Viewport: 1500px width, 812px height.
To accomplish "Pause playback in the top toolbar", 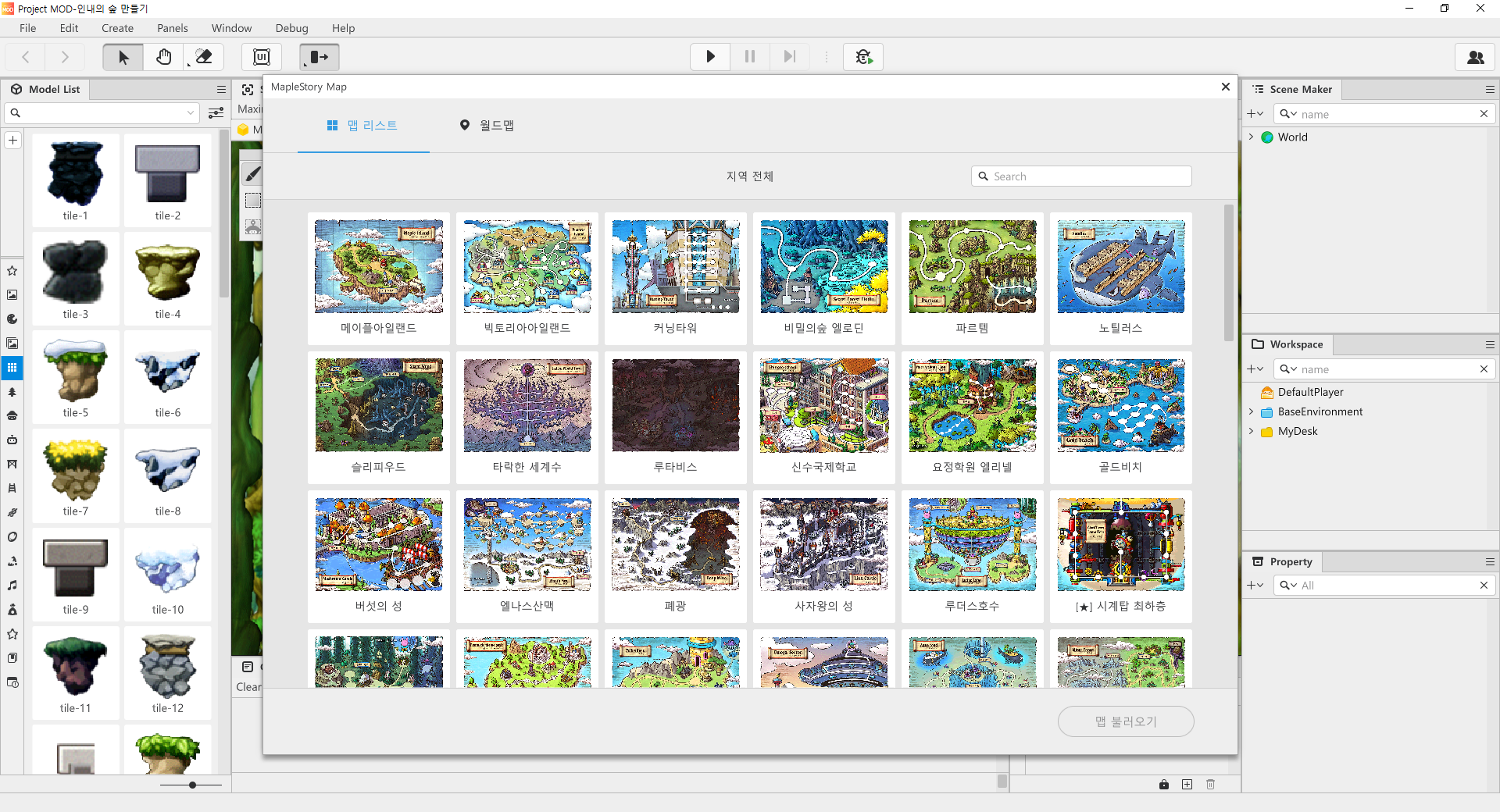I will click(750, 57).
